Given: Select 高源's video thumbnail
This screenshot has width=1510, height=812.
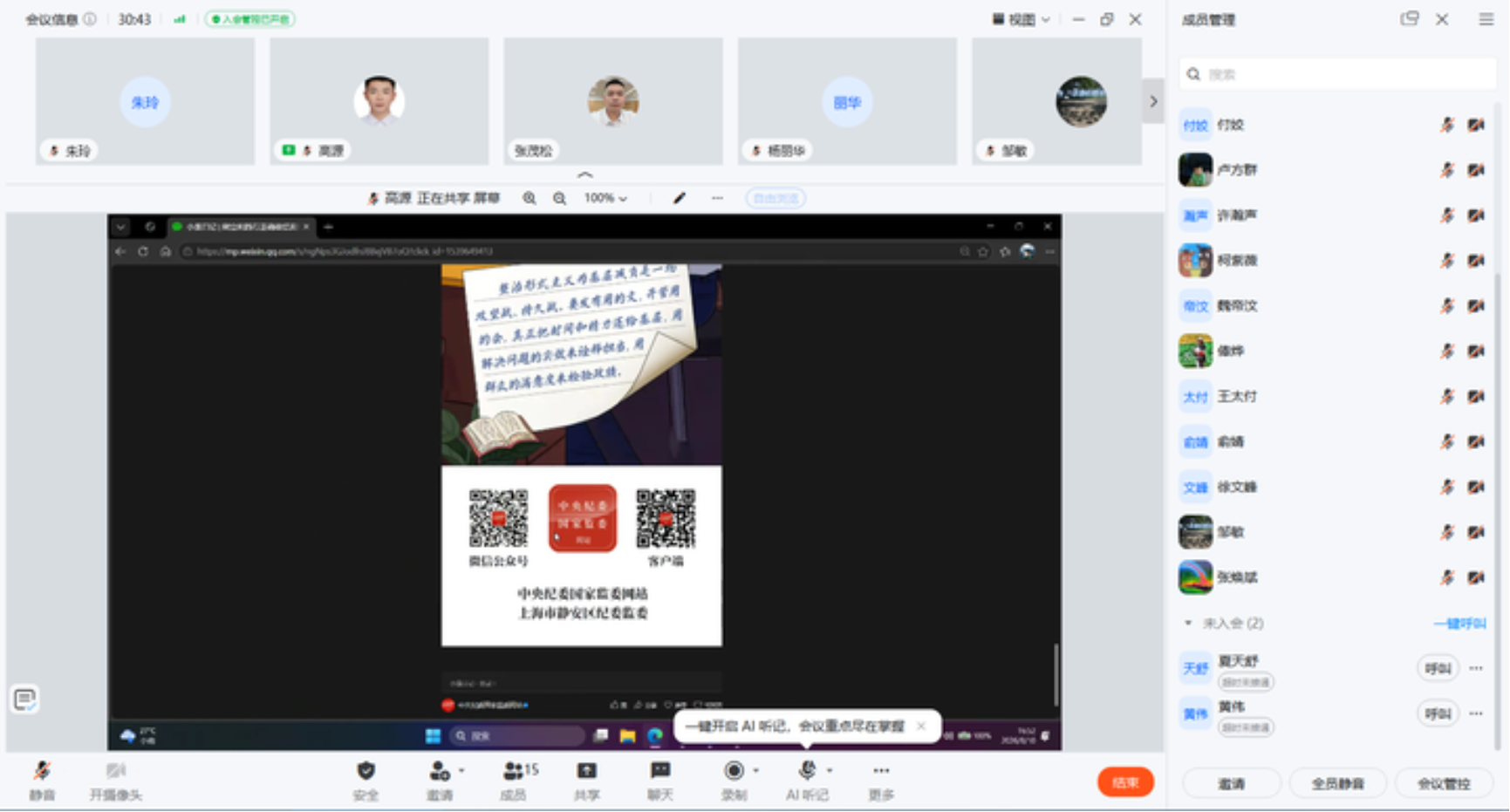Looking at the screenshot, I should click(x=379, y=101).
